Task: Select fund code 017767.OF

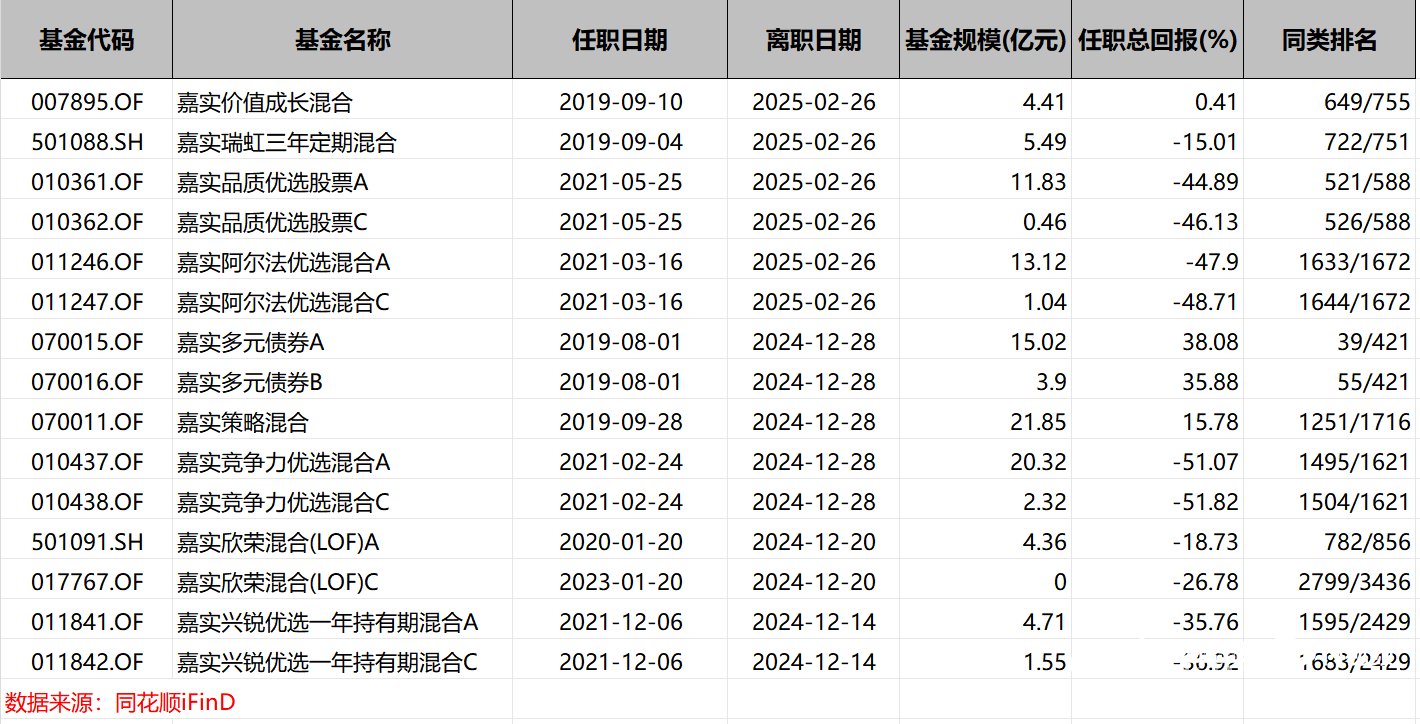Action: (x=87, y=582)
